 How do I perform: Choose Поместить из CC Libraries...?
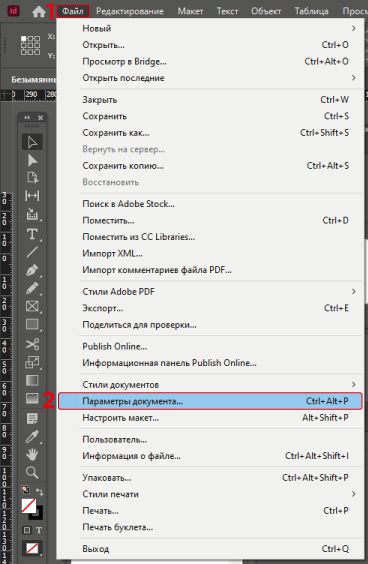210,237
